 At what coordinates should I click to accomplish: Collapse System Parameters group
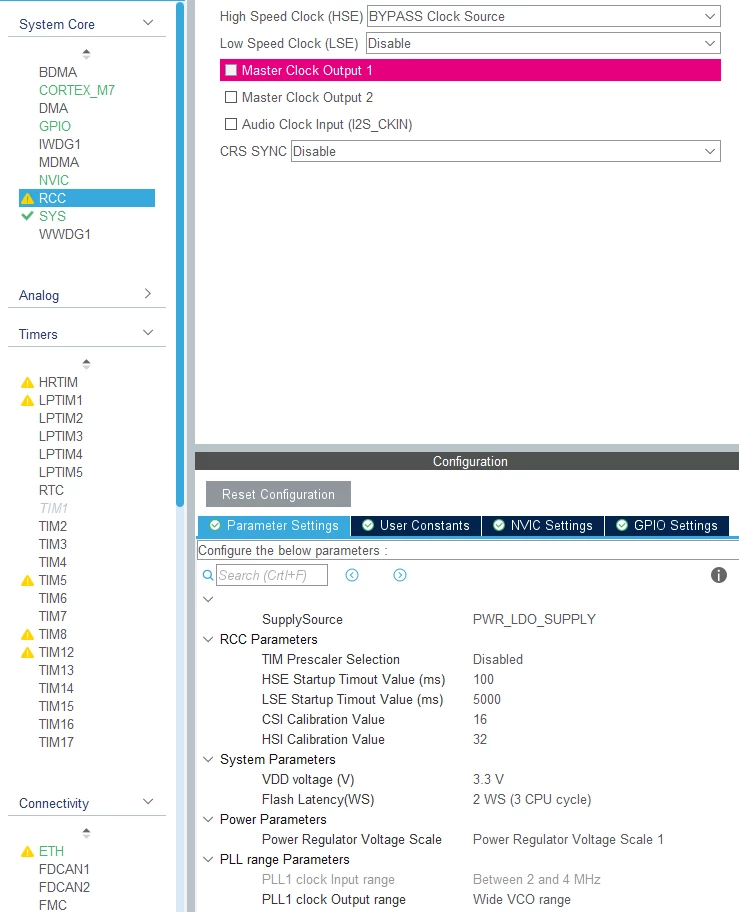click(x=208, y=759)
